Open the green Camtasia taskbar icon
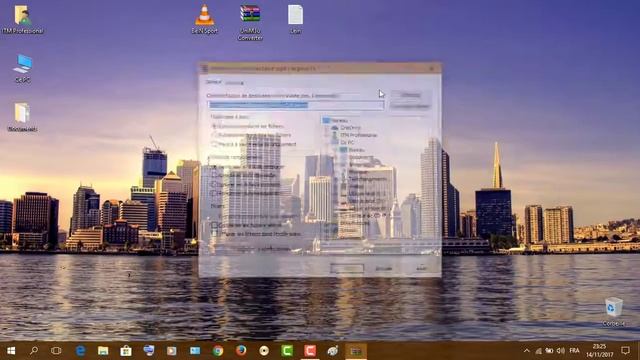This screenshot has height=360, width=640. click(287, 351)
